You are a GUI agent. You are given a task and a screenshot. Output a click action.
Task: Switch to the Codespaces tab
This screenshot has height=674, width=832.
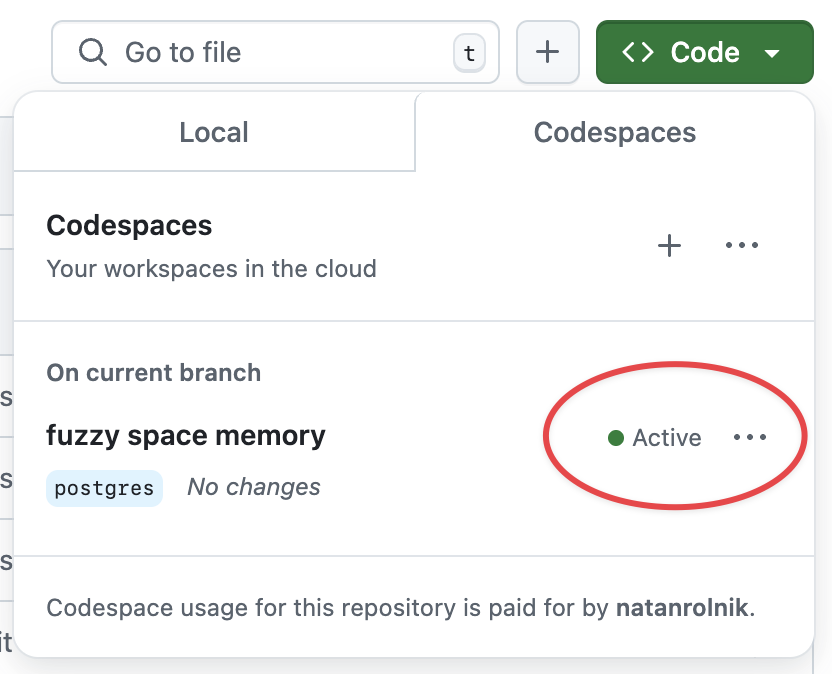613,132
